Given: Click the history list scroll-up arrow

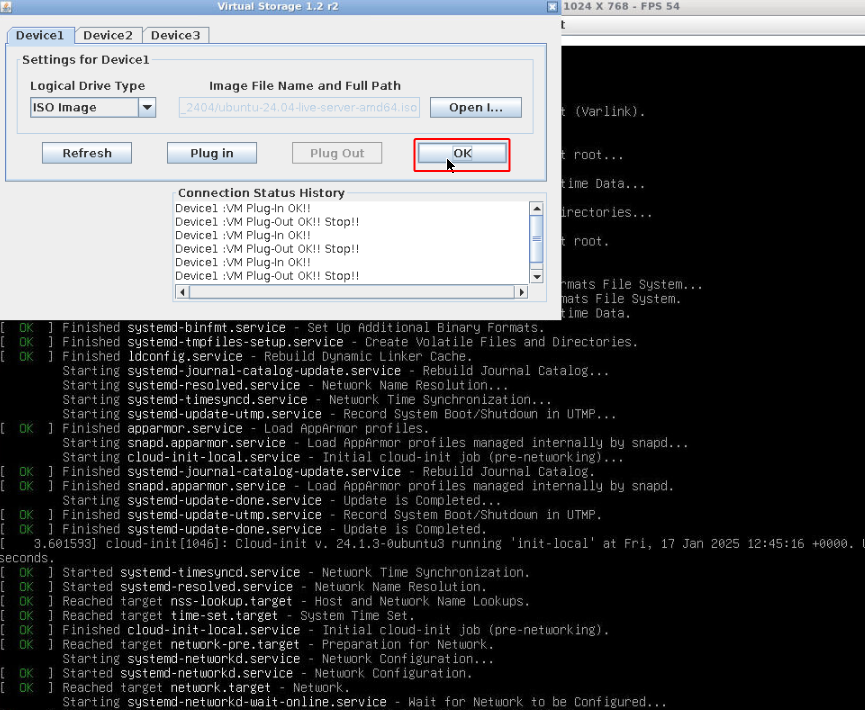Looking at the screenshot, I should pyautogui.click(x=536, y=208).
